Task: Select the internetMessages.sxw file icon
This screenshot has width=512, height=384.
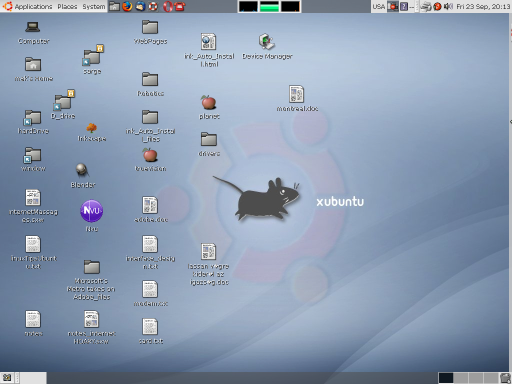Action: (33, 206)
